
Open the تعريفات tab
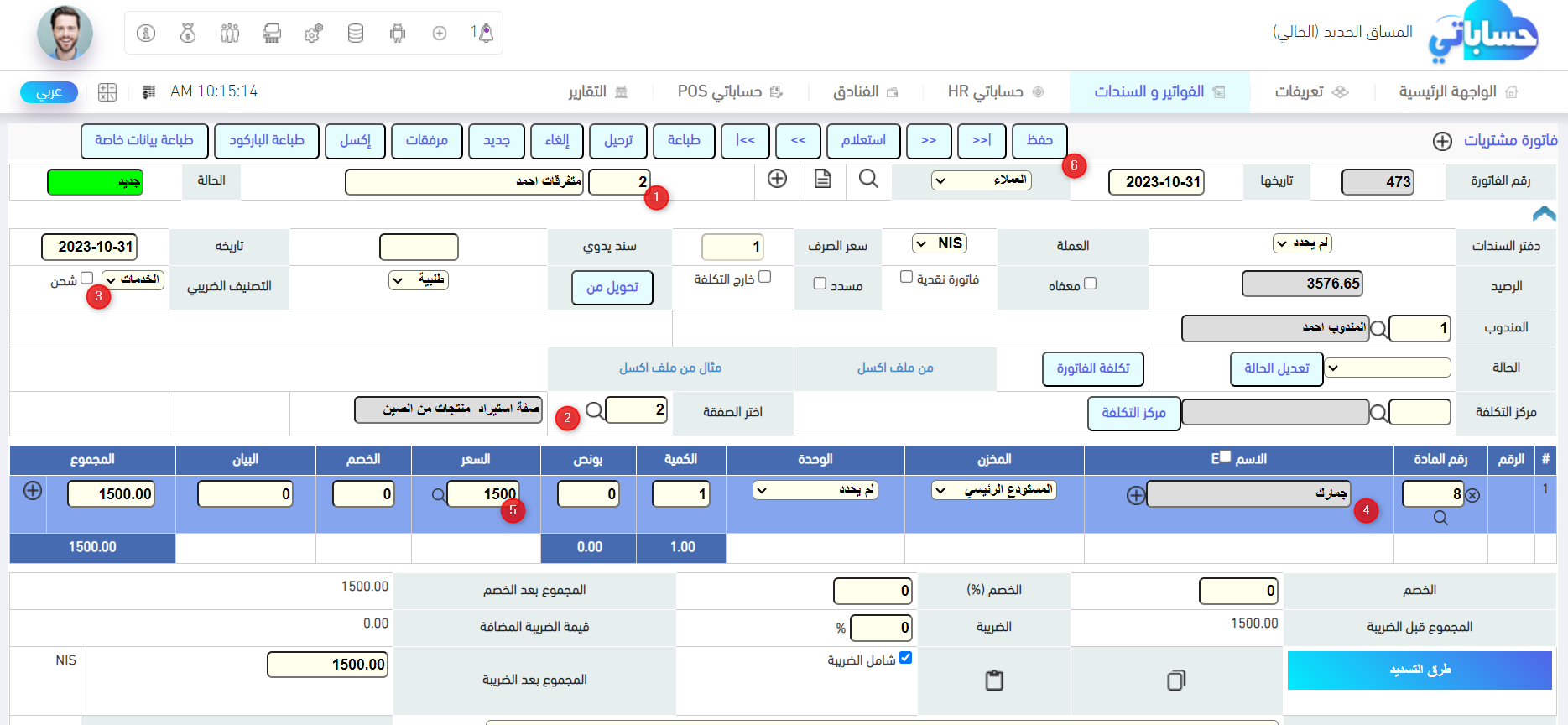(1310, 91)
